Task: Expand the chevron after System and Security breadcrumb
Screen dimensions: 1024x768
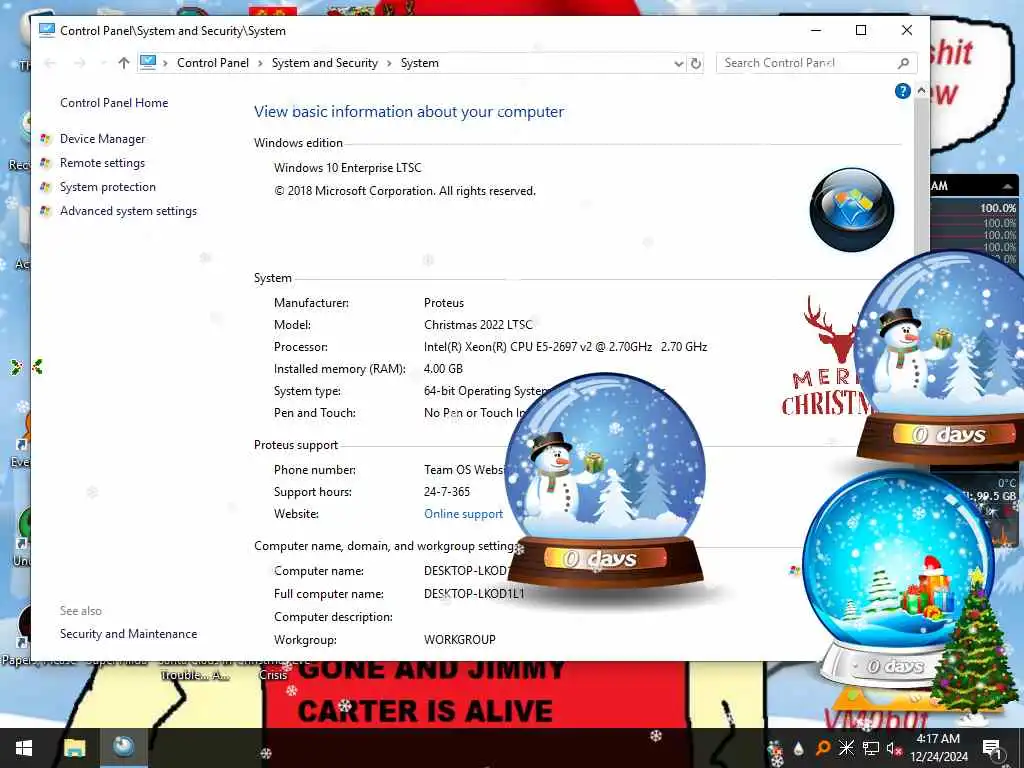Action: 389,63
